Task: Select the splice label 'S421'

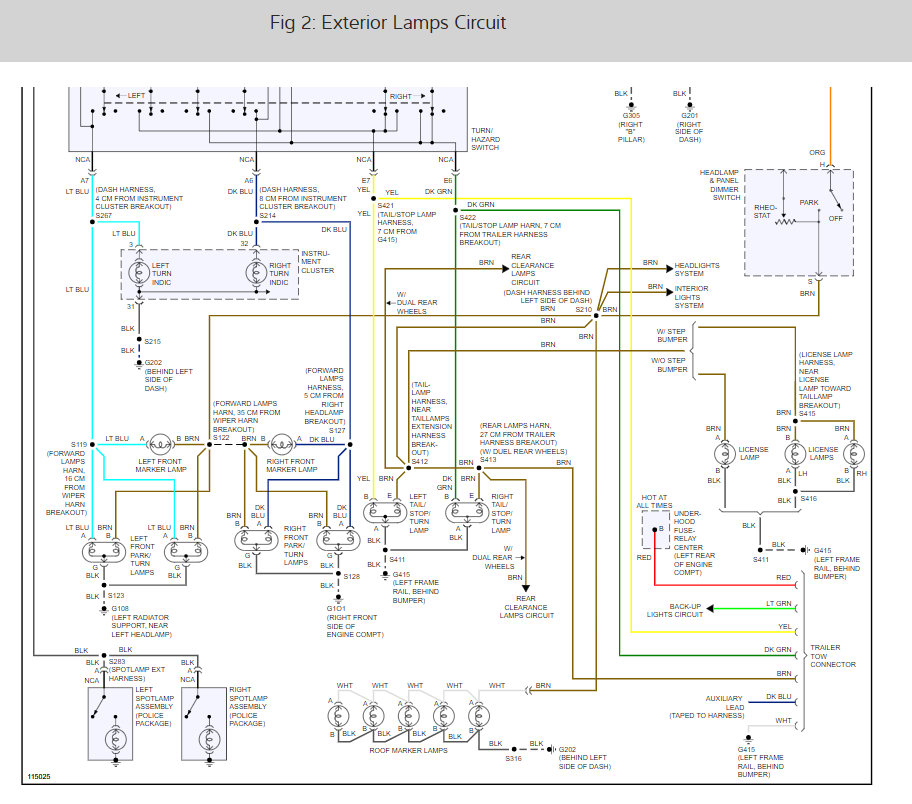Action: tap(386, 205)
